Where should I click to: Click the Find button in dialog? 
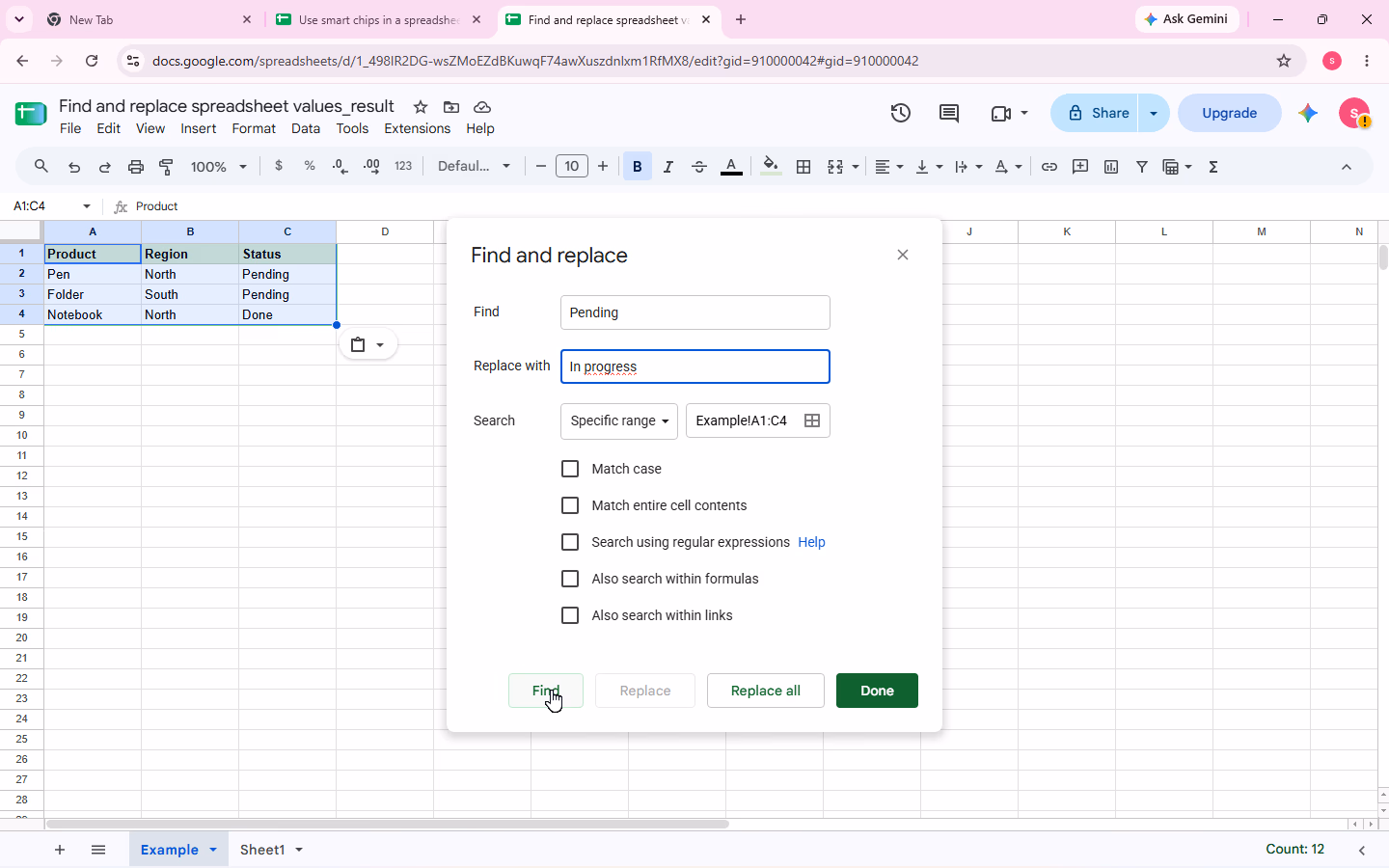pyautogui.click(x=546, y=691)
